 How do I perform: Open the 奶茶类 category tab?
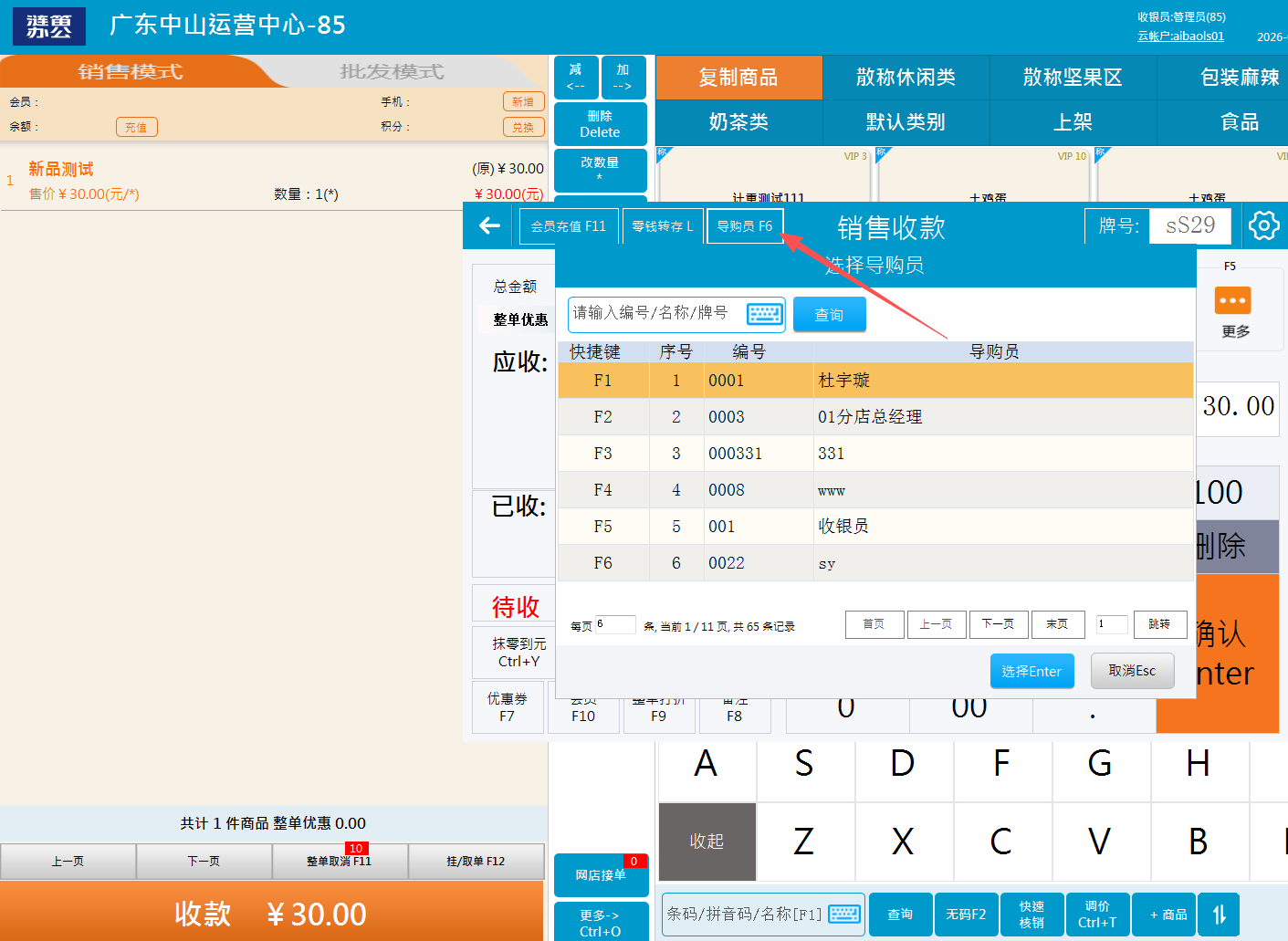(x=738, y=122)
